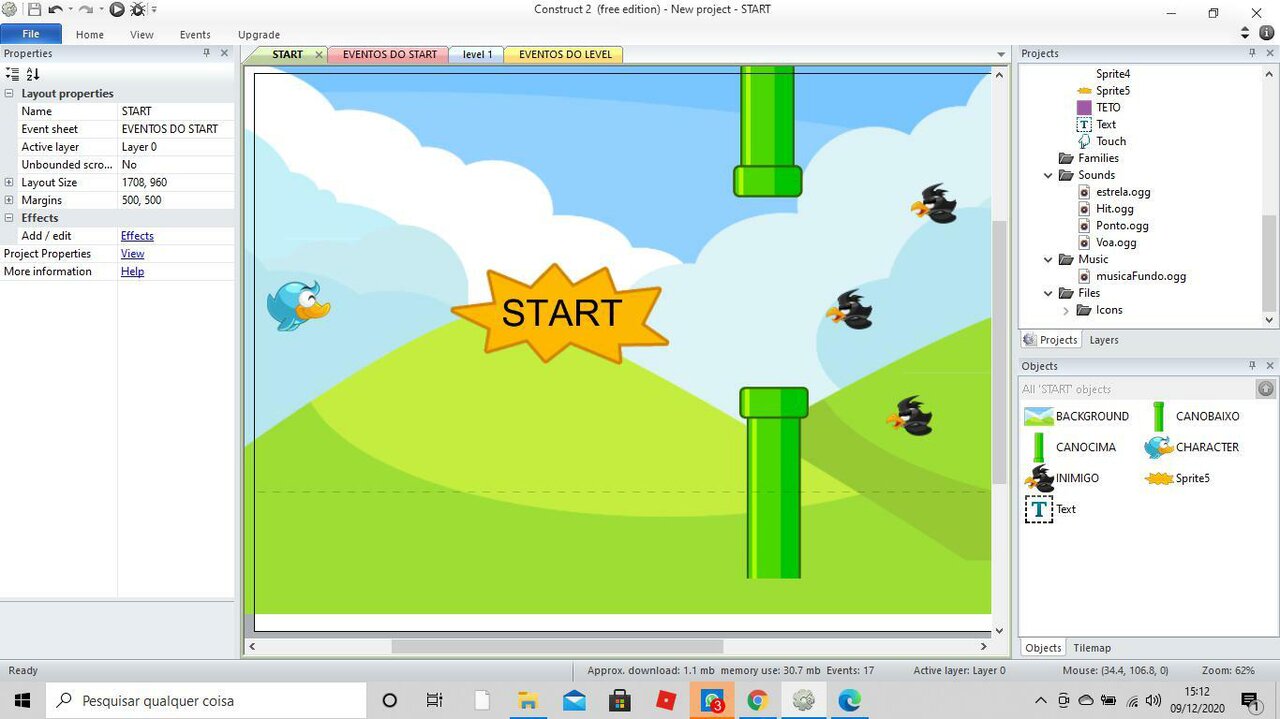1280x719 pixels.
Task: Expand the Layout Size property
Action: [x=9, y=182]
